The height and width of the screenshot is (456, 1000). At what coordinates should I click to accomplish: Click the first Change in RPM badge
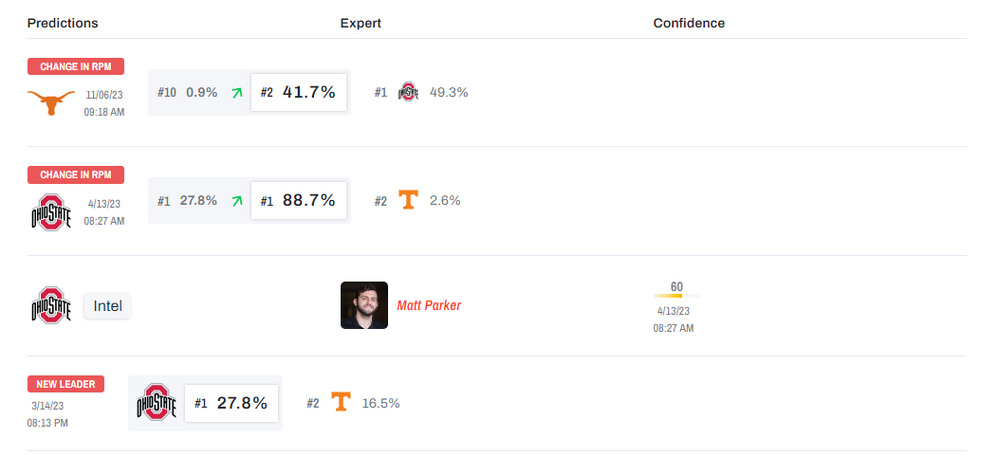[x=76, y=66]
